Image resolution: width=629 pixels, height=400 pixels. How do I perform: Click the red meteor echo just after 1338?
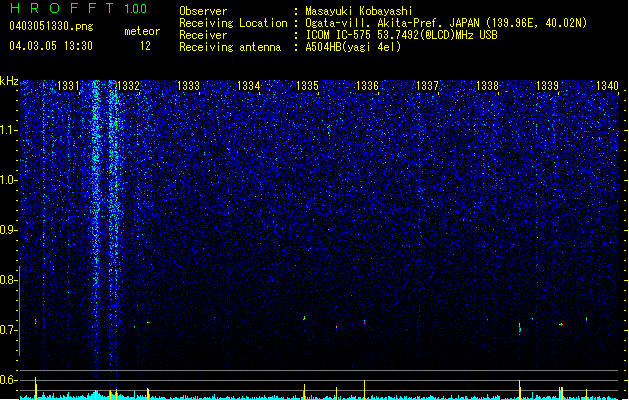click(x=520, y=329)
